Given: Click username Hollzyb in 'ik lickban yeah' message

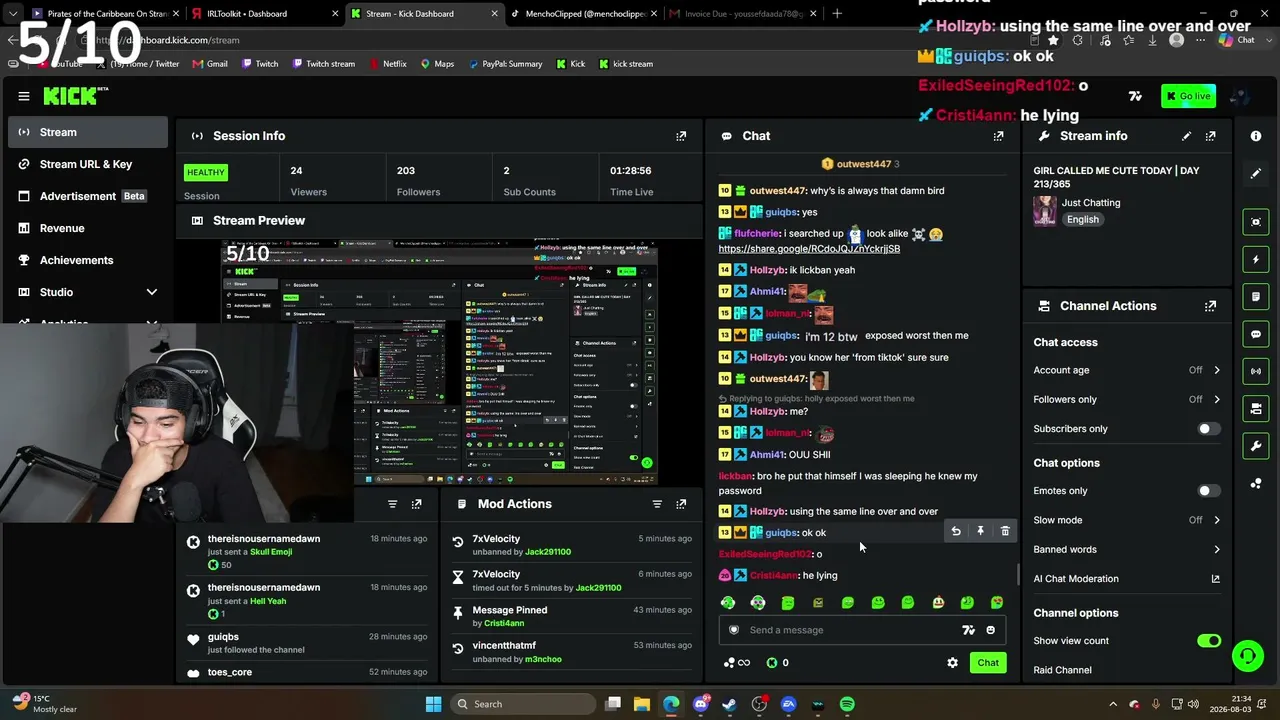Looking at the screenshot, I should click(768, 270).
